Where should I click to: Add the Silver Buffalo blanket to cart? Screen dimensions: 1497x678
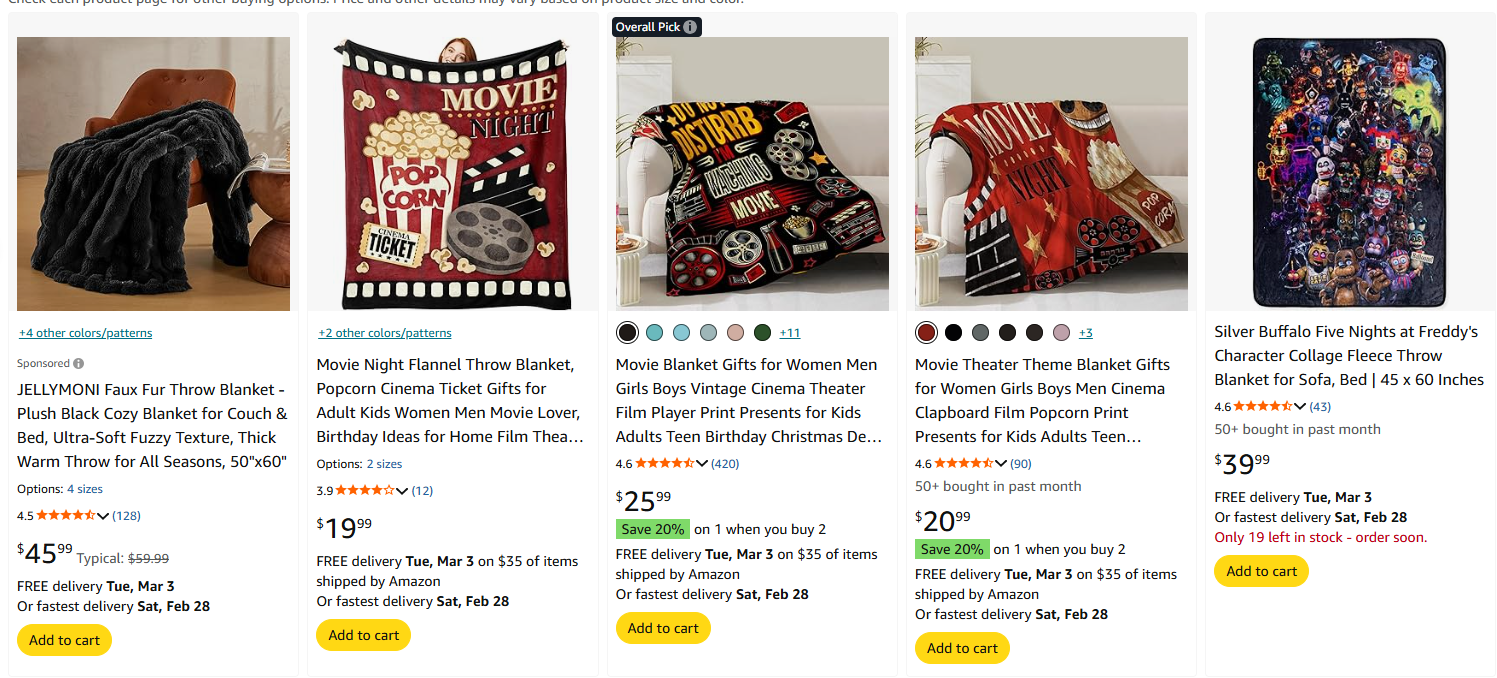tap(1261, 571)
